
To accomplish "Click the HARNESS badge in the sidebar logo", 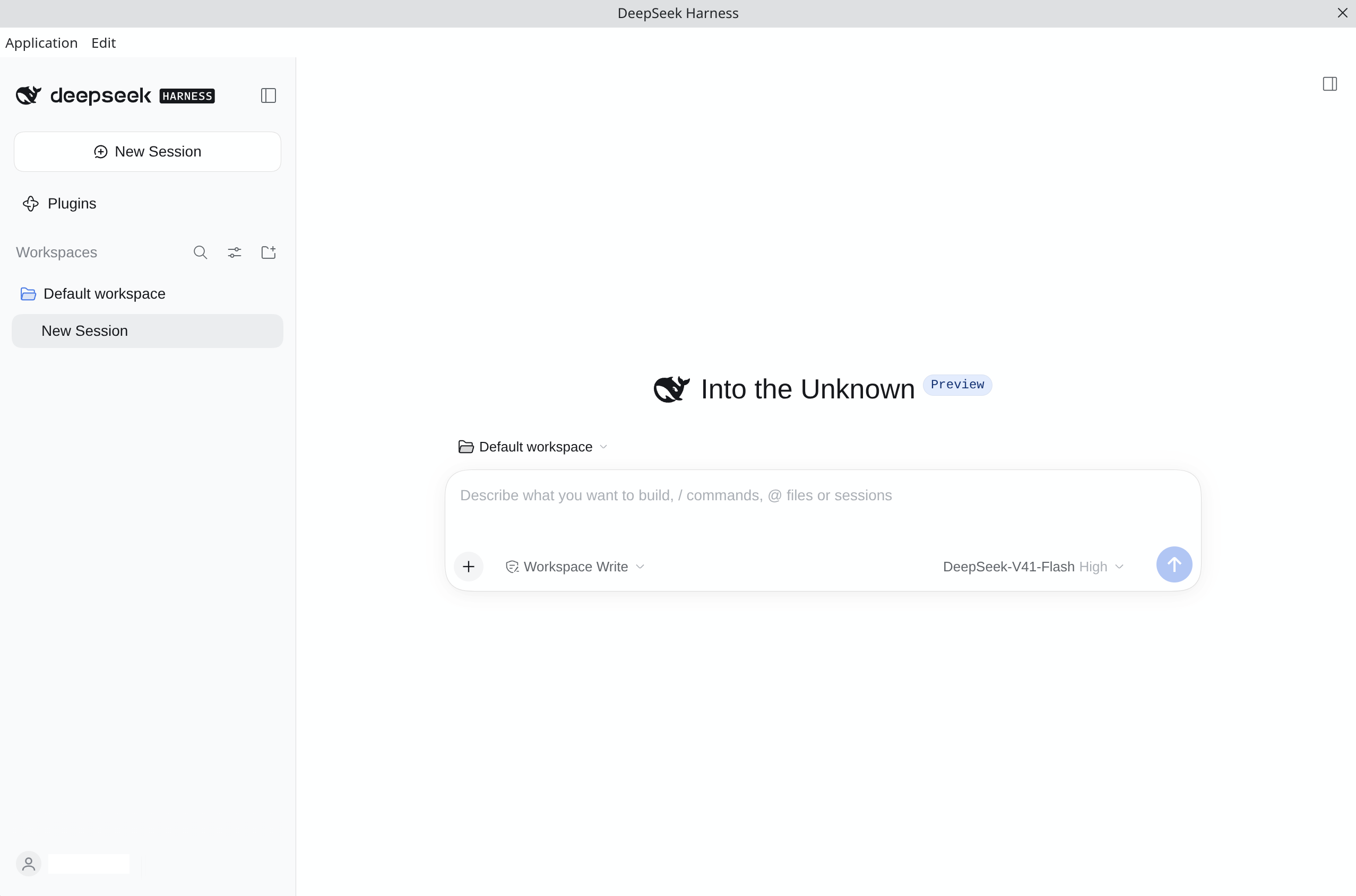I will pyautogui.click(x=187, y=96).
